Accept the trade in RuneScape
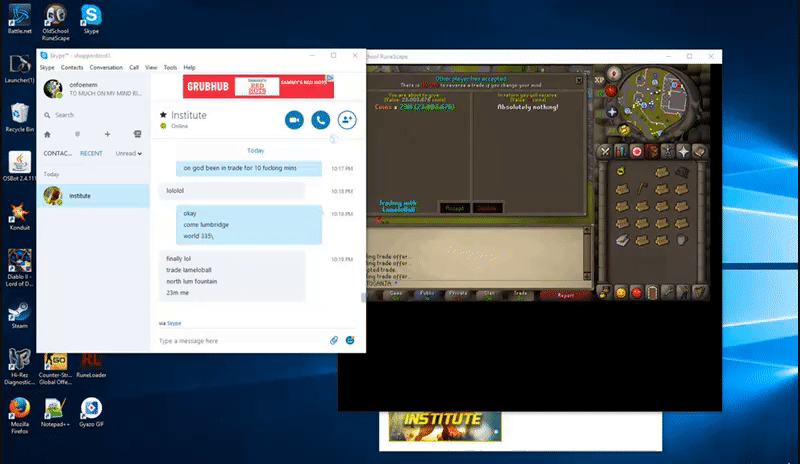 click(455, 208)
